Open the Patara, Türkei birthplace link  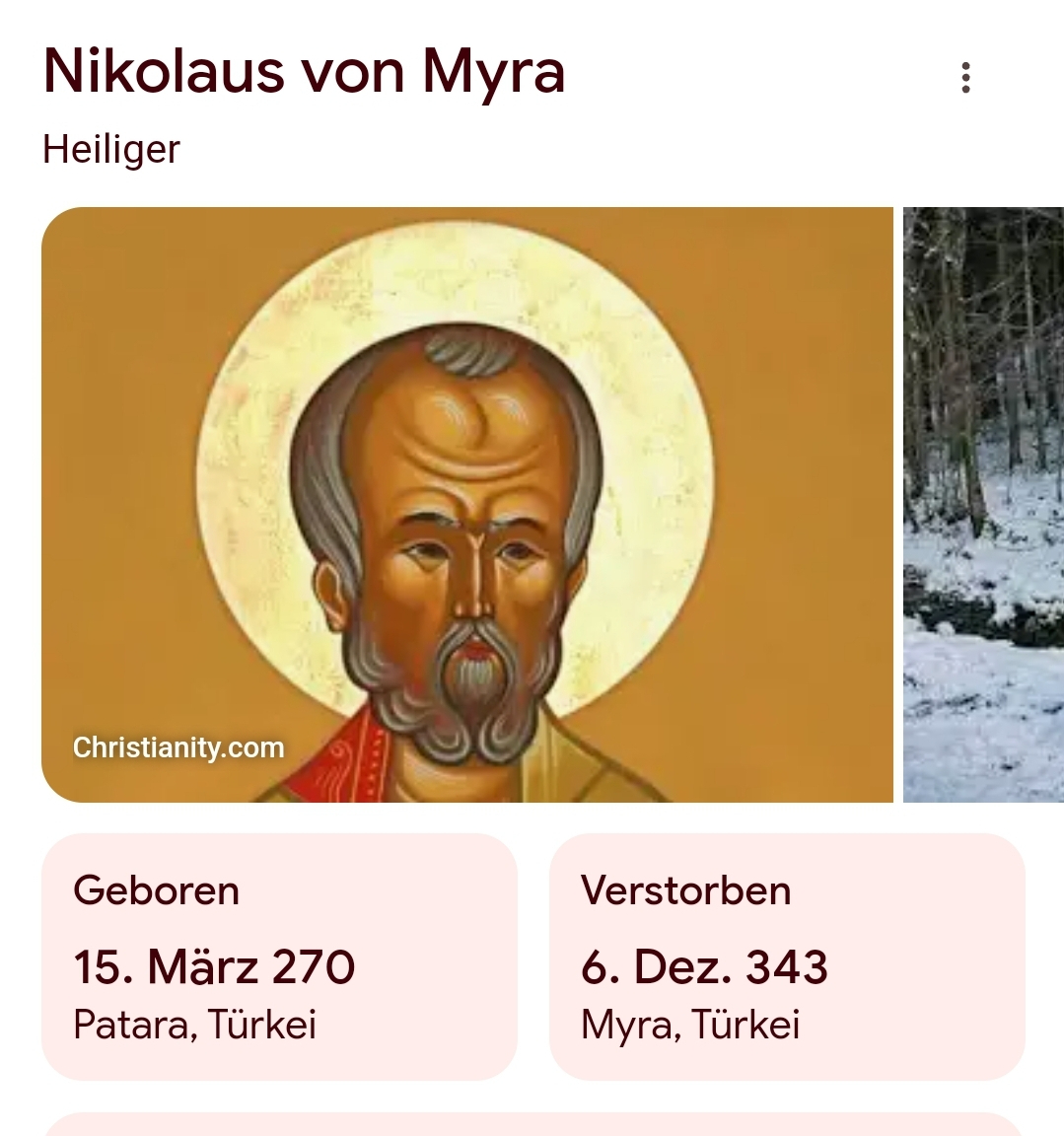coord(194,1025)
